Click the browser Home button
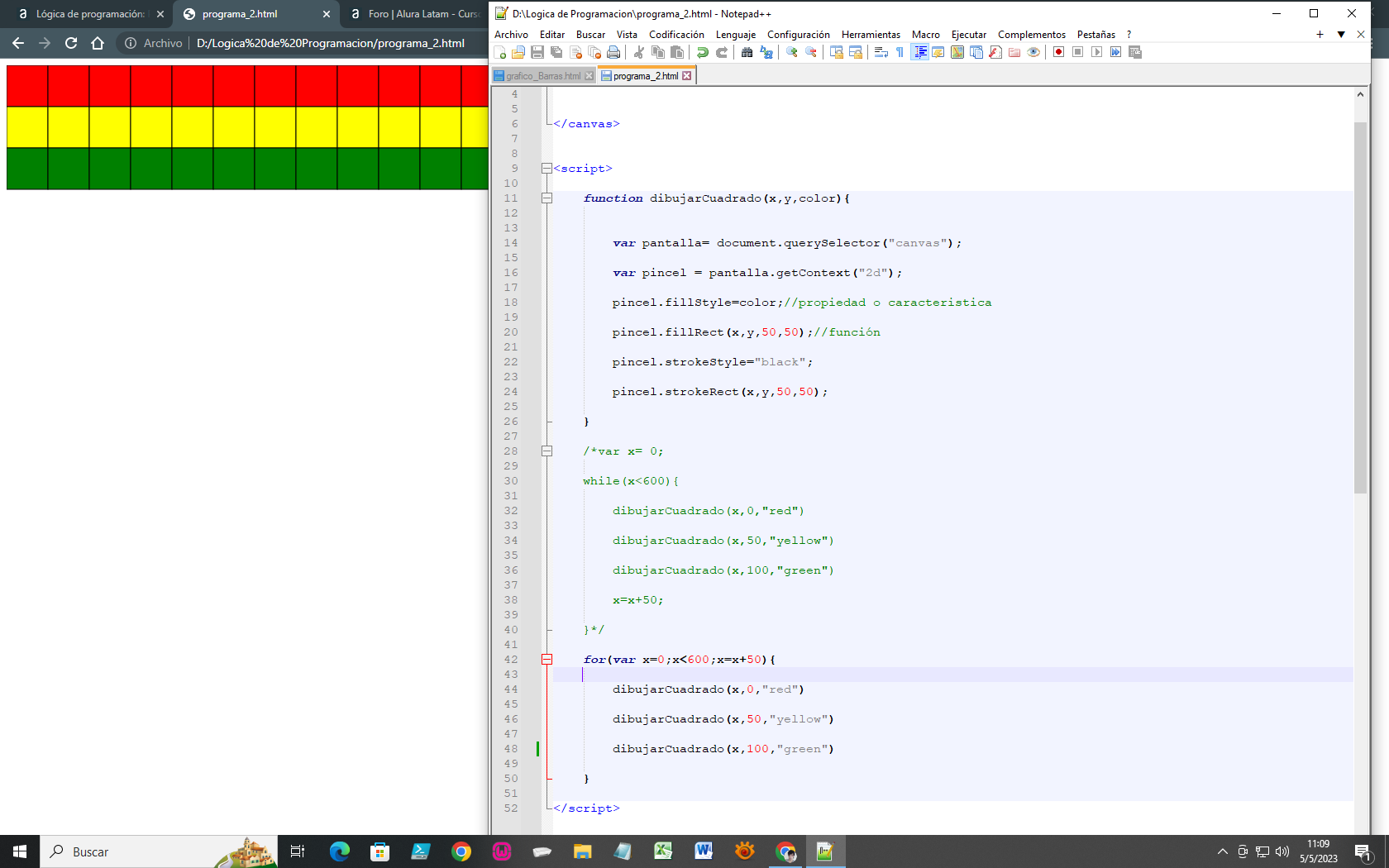 (98, 43)
